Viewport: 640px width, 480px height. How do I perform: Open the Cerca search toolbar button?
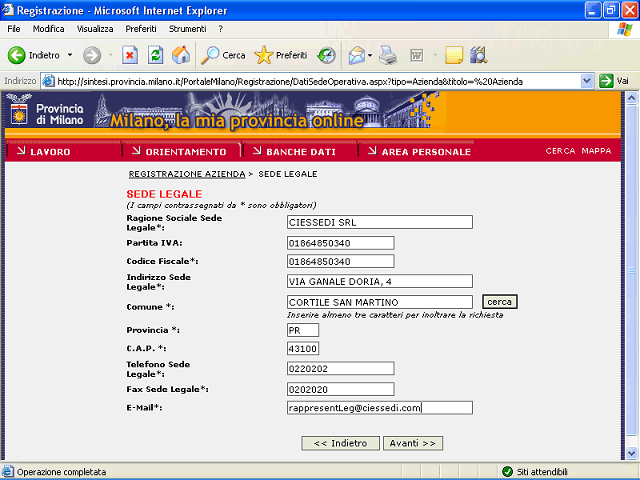point(223,55)
